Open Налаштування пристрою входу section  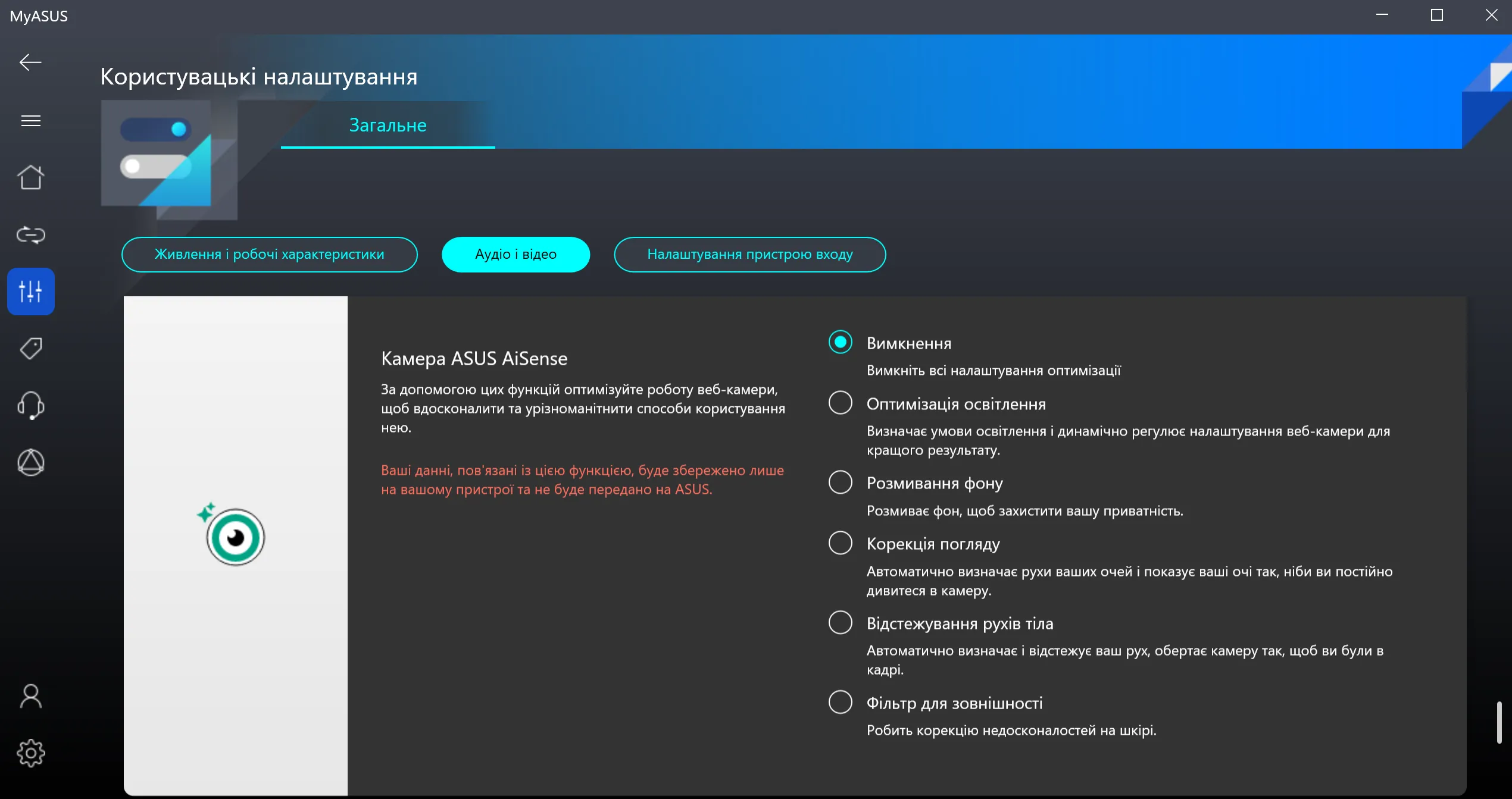tap(749, 255)
